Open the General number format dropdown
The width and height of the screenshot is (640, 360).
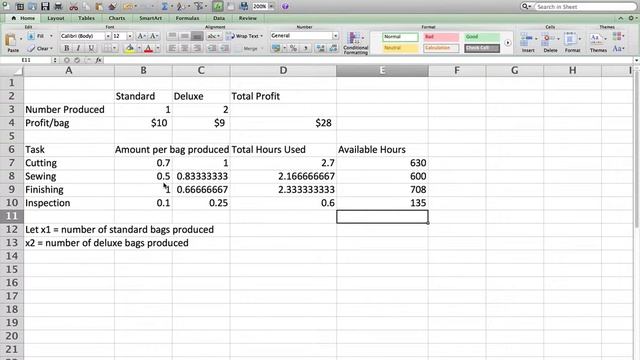tap(335, 36)
